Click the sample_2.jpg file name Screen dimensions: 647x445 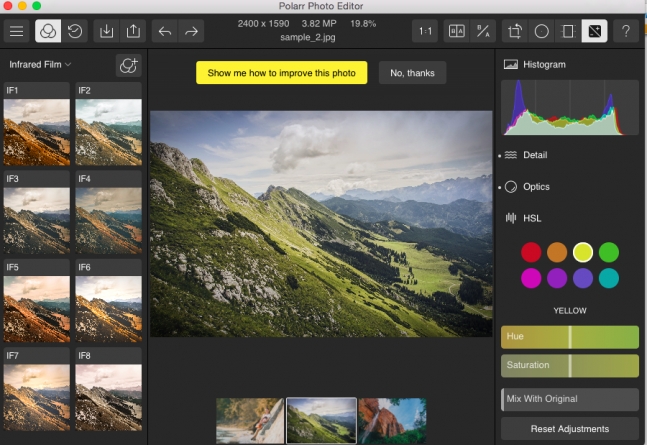[308, 37]
